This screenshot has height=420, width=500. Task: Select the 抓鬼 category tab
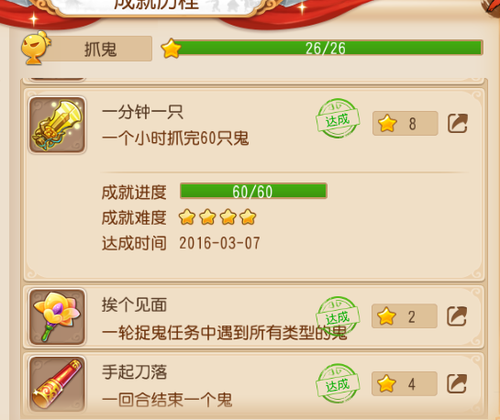pos(100,49)
